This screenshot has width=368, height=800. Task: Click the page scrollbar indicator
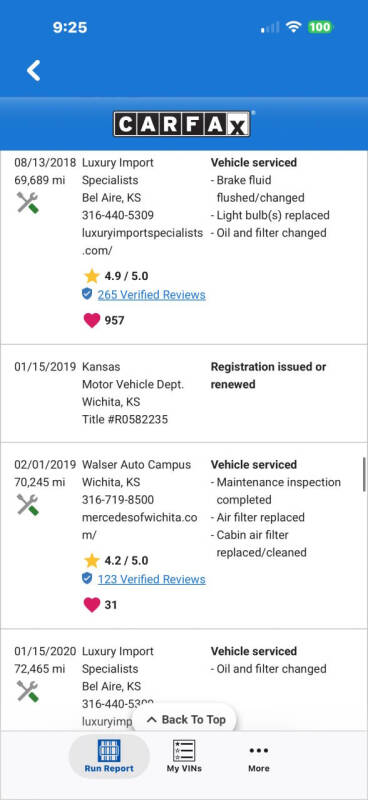[364, 474]
